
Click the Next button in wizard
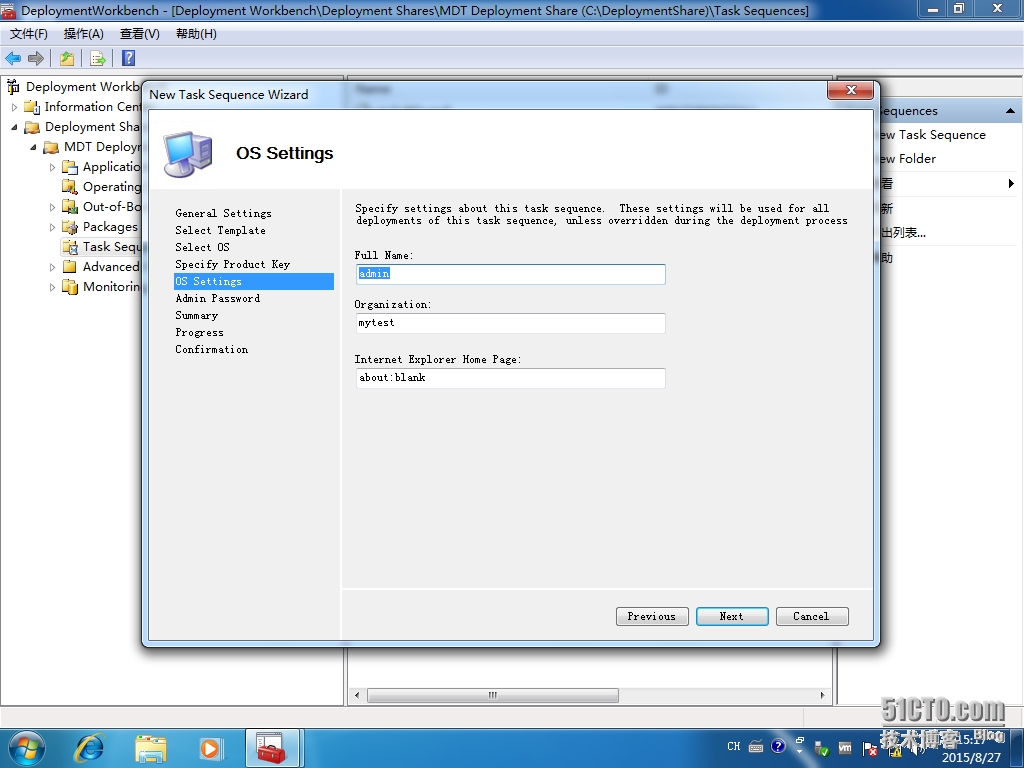[732, 616]
